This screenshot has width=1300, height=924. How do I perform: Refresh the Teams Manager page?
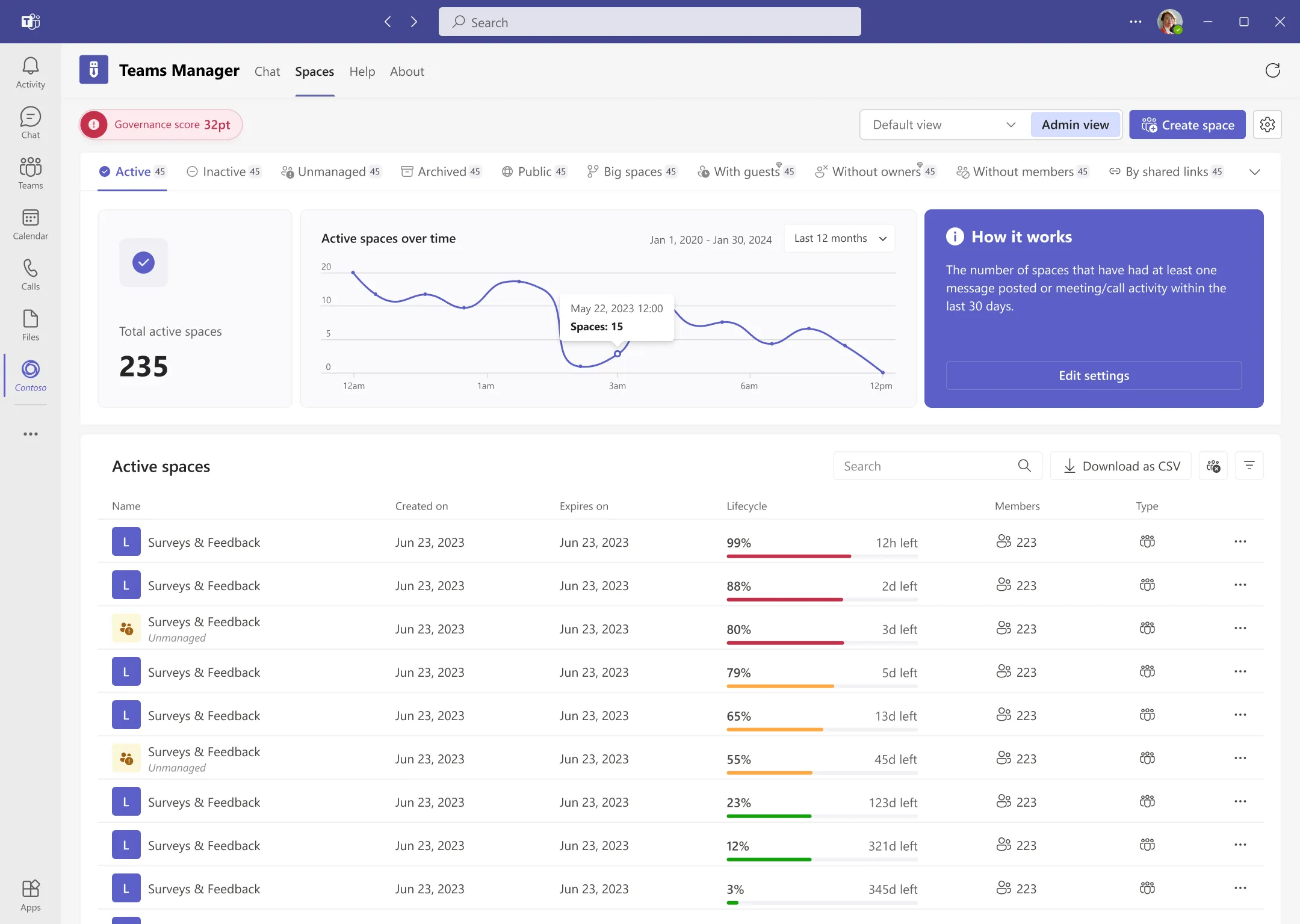[x=1272, y=71]
